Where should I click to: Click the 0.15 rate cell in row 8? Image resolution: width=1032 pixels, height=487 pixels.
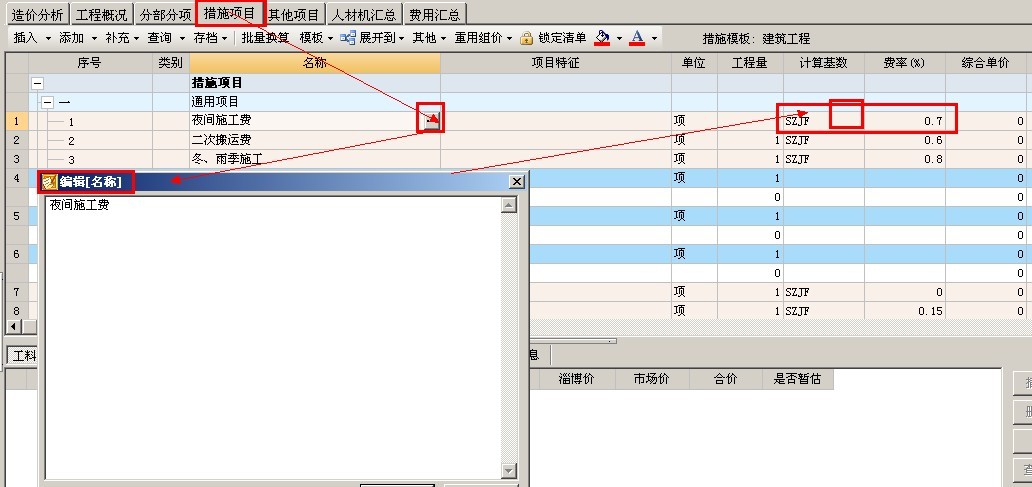pyautogui.click(x=905, y=311)
